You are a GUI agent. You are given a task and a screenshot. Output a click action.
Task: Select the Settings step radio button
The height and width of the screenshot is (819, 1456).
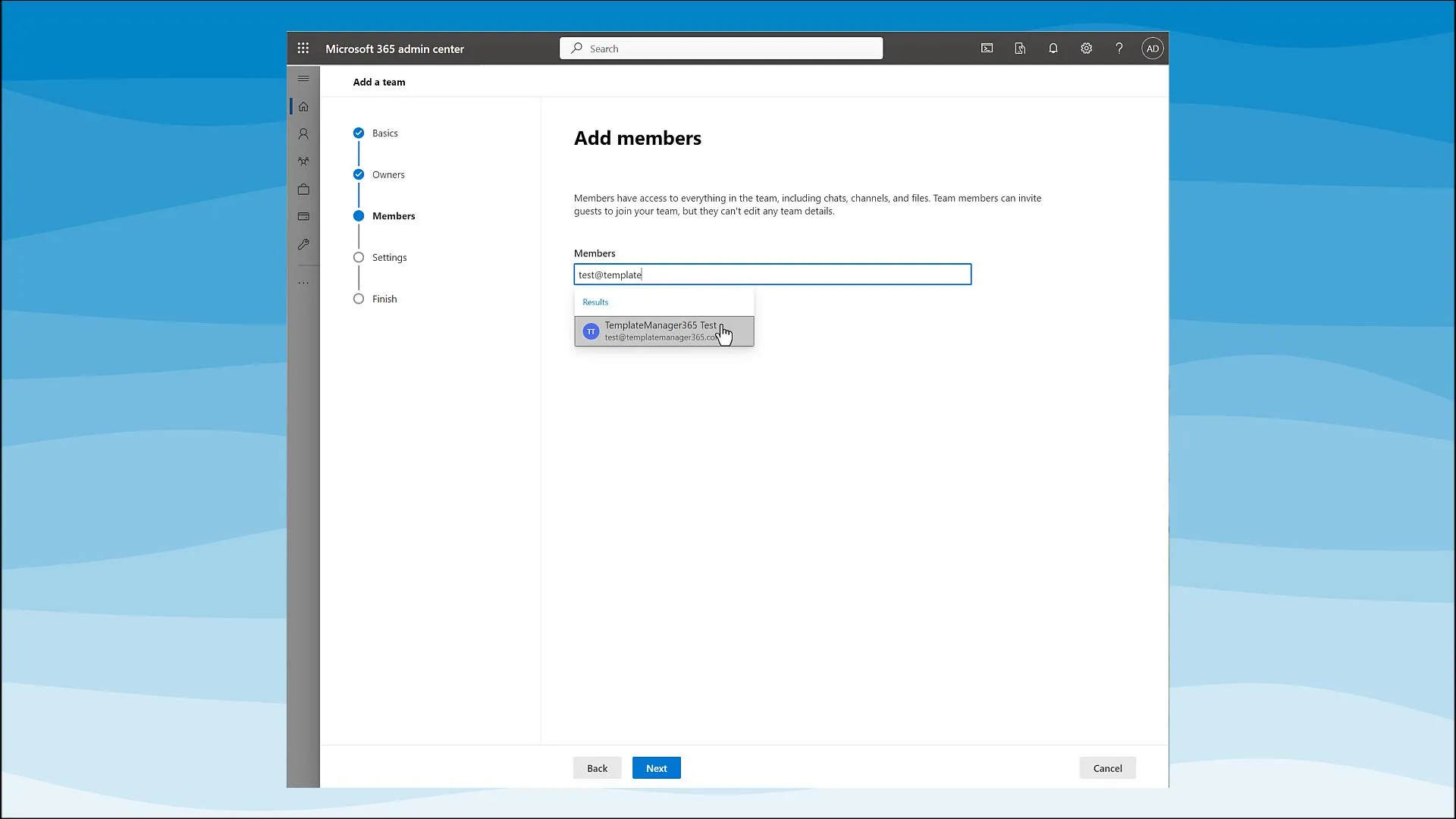[x=359, y=257]
